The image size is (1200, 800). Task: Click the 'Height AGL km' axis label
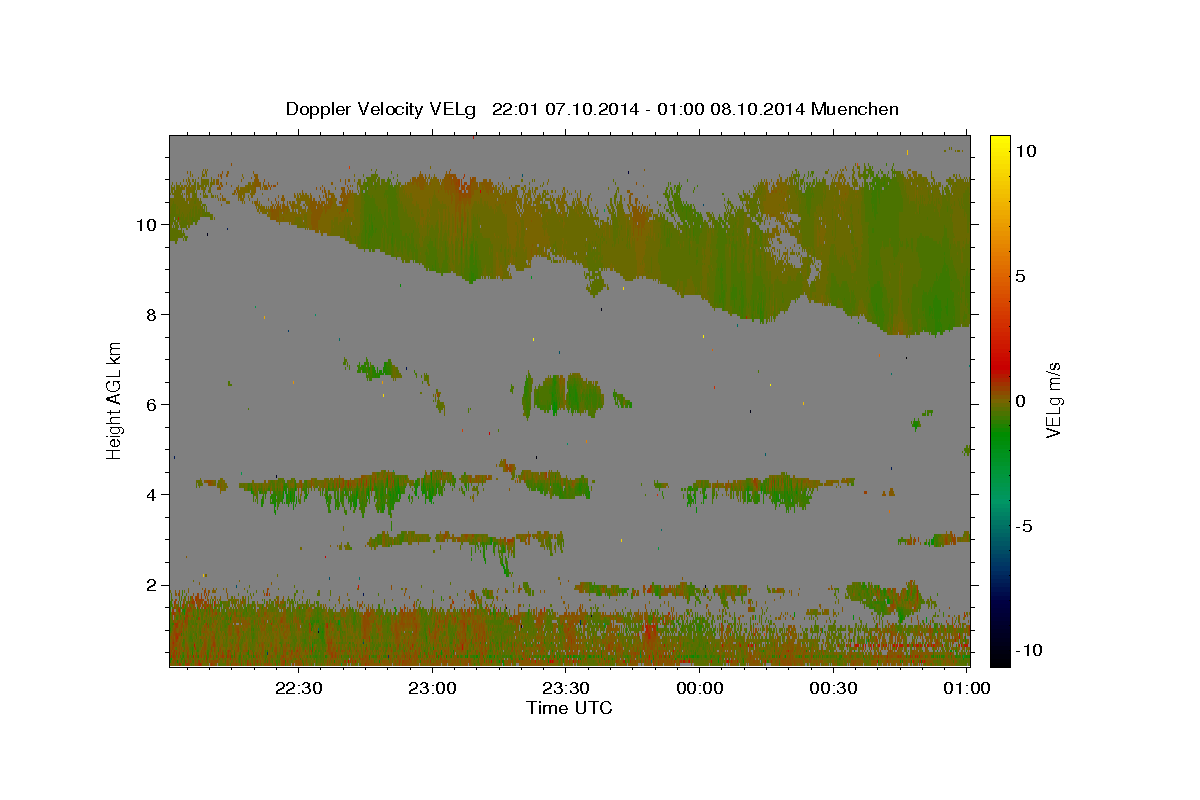tap(115, 400)
